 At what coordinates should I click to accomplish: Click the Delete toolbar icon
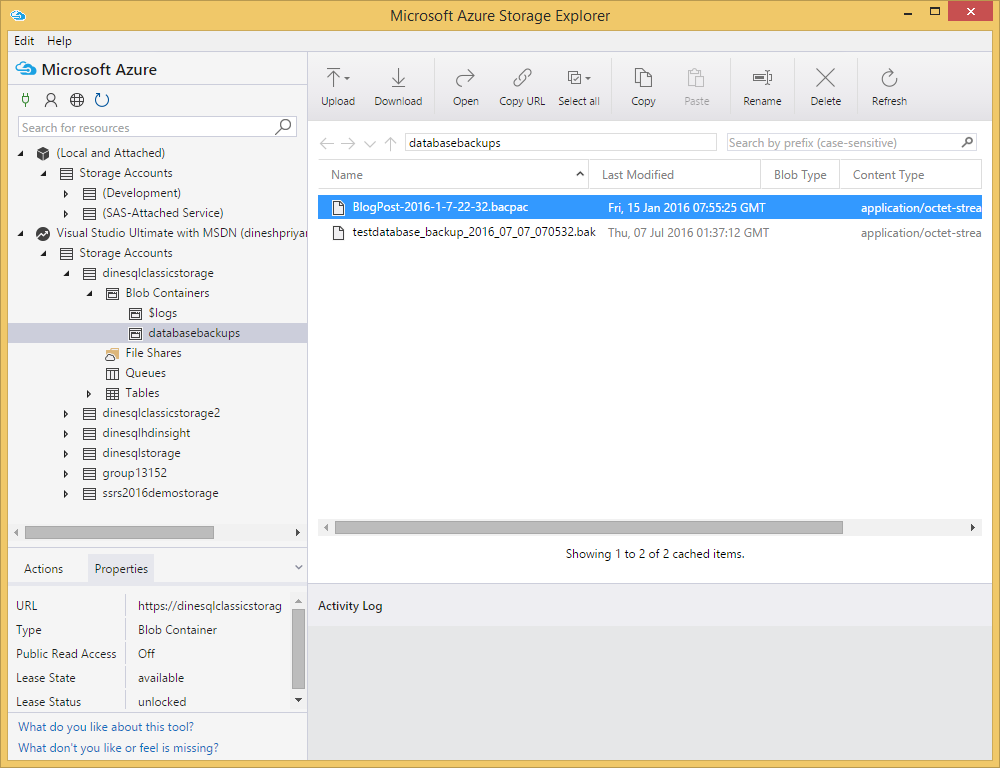pyautogui.click(x=825, y=78)
